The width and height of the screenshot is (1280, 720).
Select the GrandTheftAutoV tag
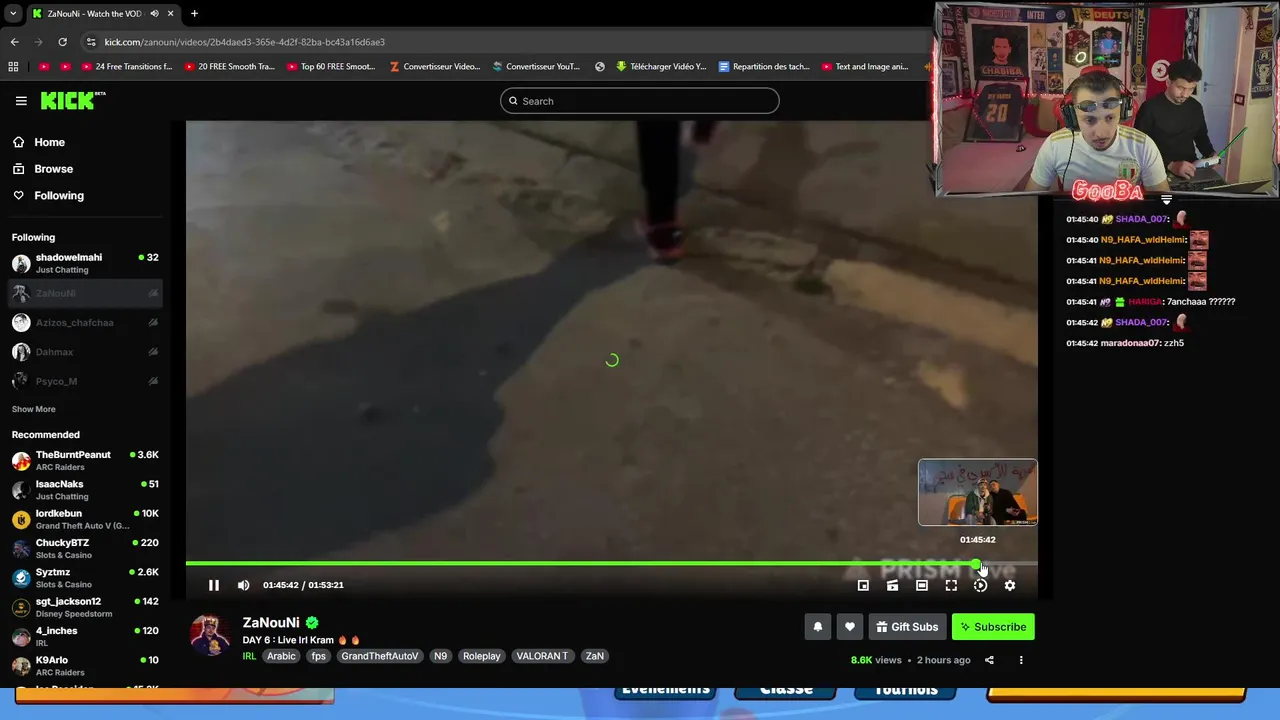pos(380,656)
